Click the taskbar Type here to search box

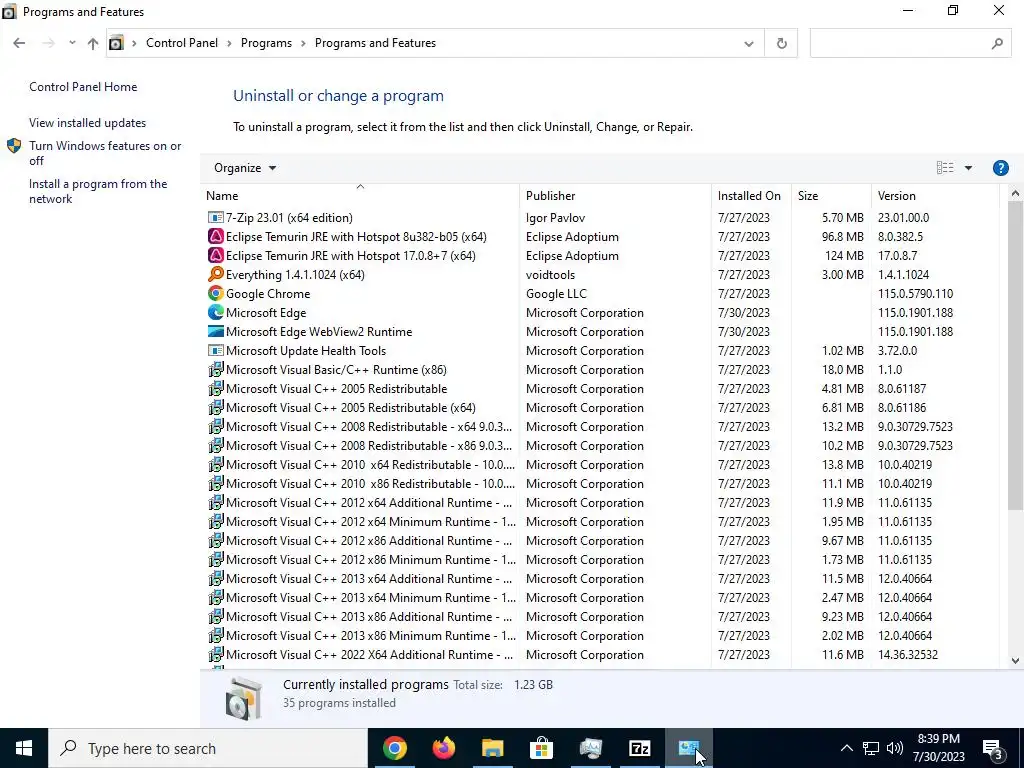[x=208, y=748]
